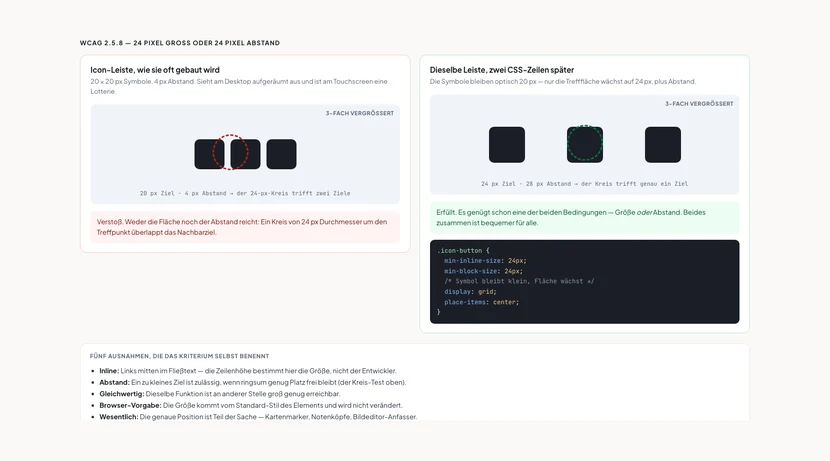
Task: Click the 'Abstand:' exception bullet
Action: pos(253,383)
